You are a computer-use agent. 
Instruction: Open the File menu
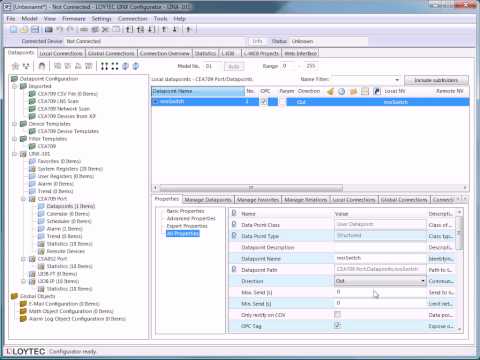tap(11, 19)
